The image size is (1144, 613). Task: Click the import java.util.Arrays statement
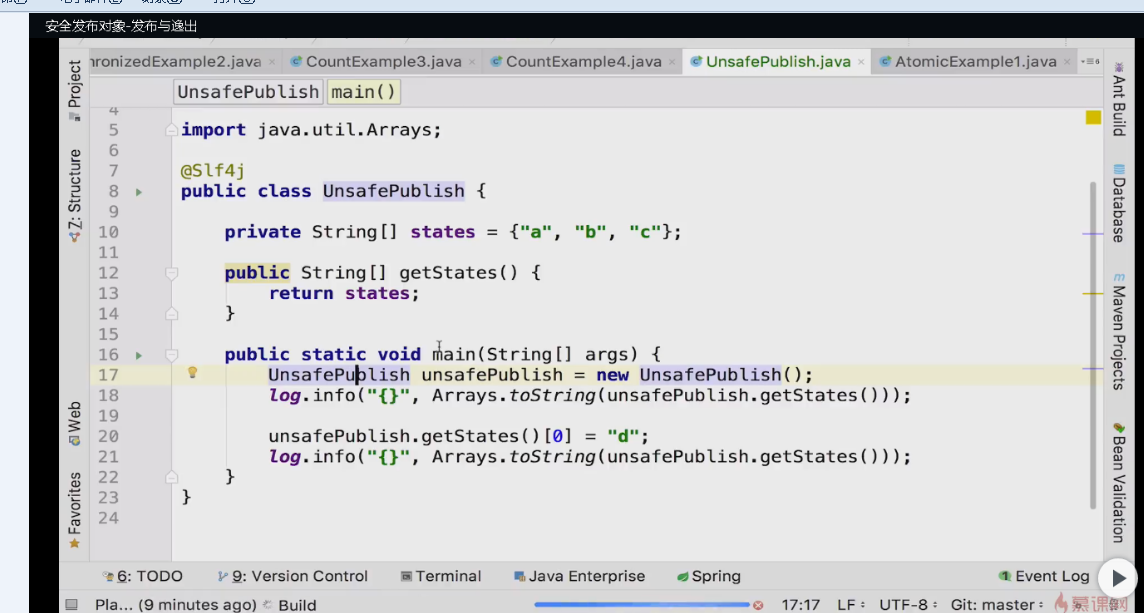click(x=312, y=131)
